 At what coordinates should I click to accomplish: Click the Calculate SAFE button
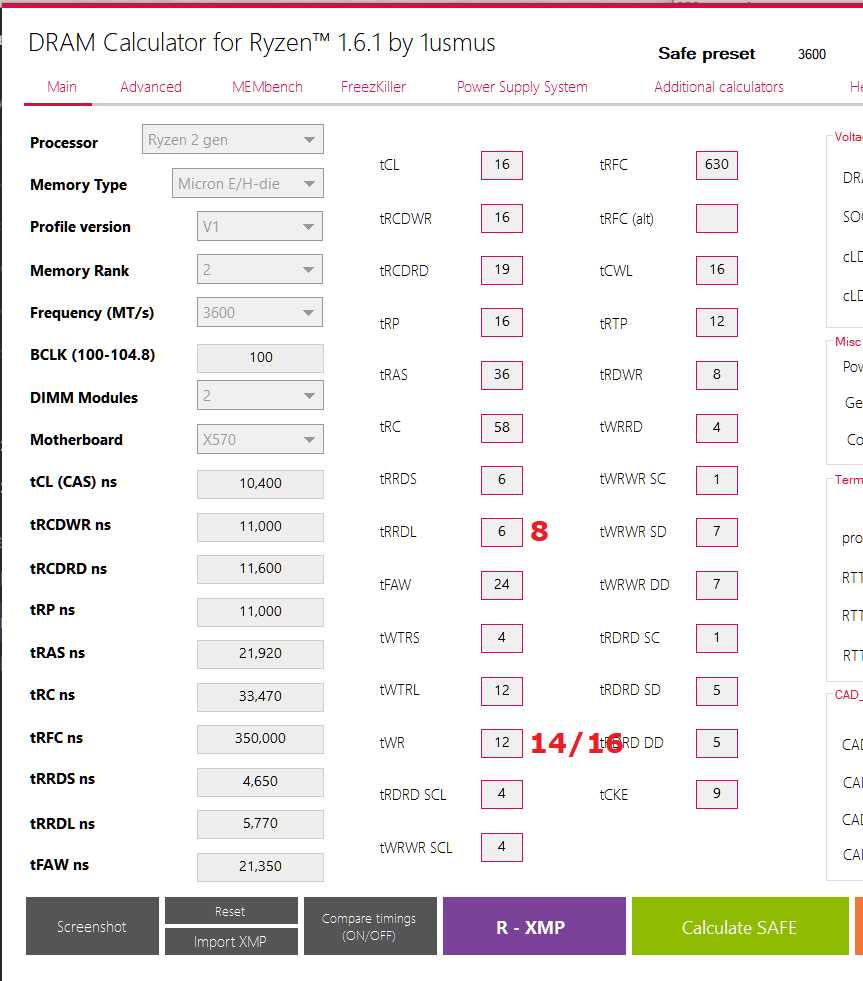click(740, 926)
